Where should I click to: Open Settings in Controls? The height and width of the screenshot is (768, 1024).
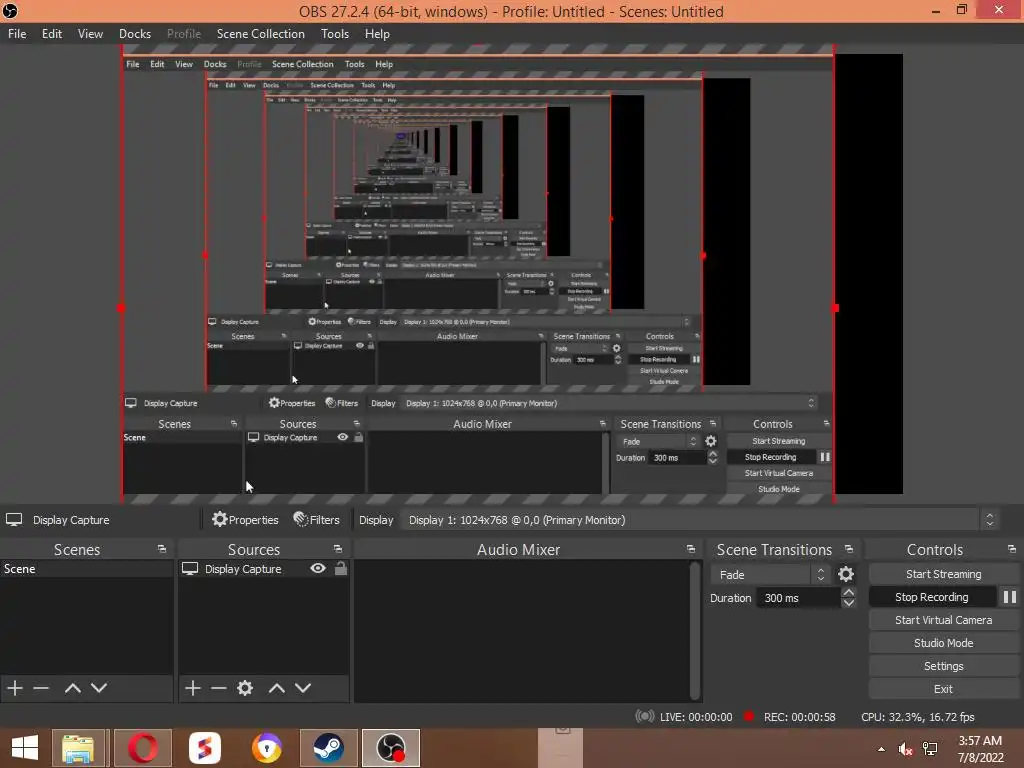(x=944, y=666)
